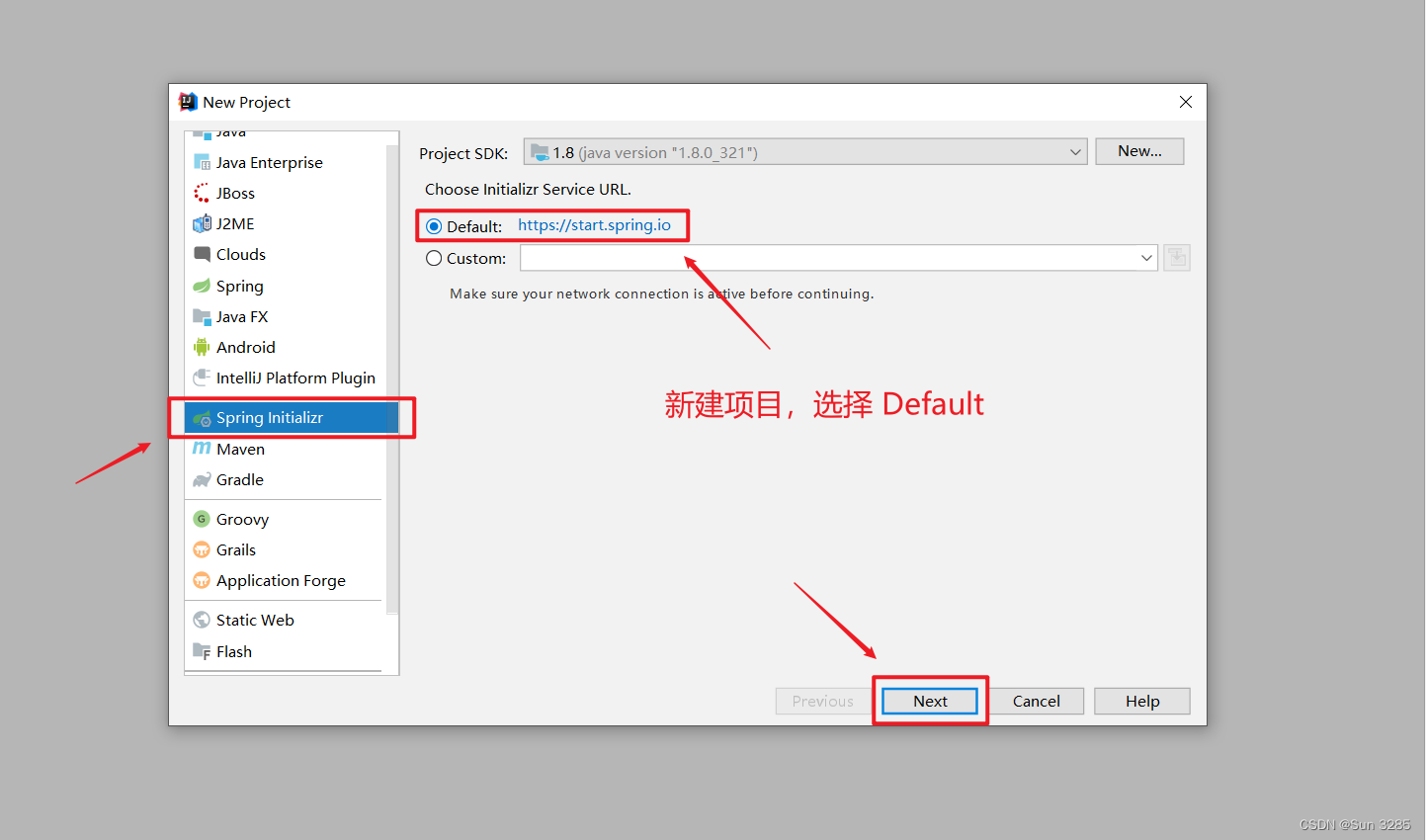Image resolution: width=1426 pixels, height=840 pixels.
Task: Click the Groovy G icon
Action: [202, 519]
